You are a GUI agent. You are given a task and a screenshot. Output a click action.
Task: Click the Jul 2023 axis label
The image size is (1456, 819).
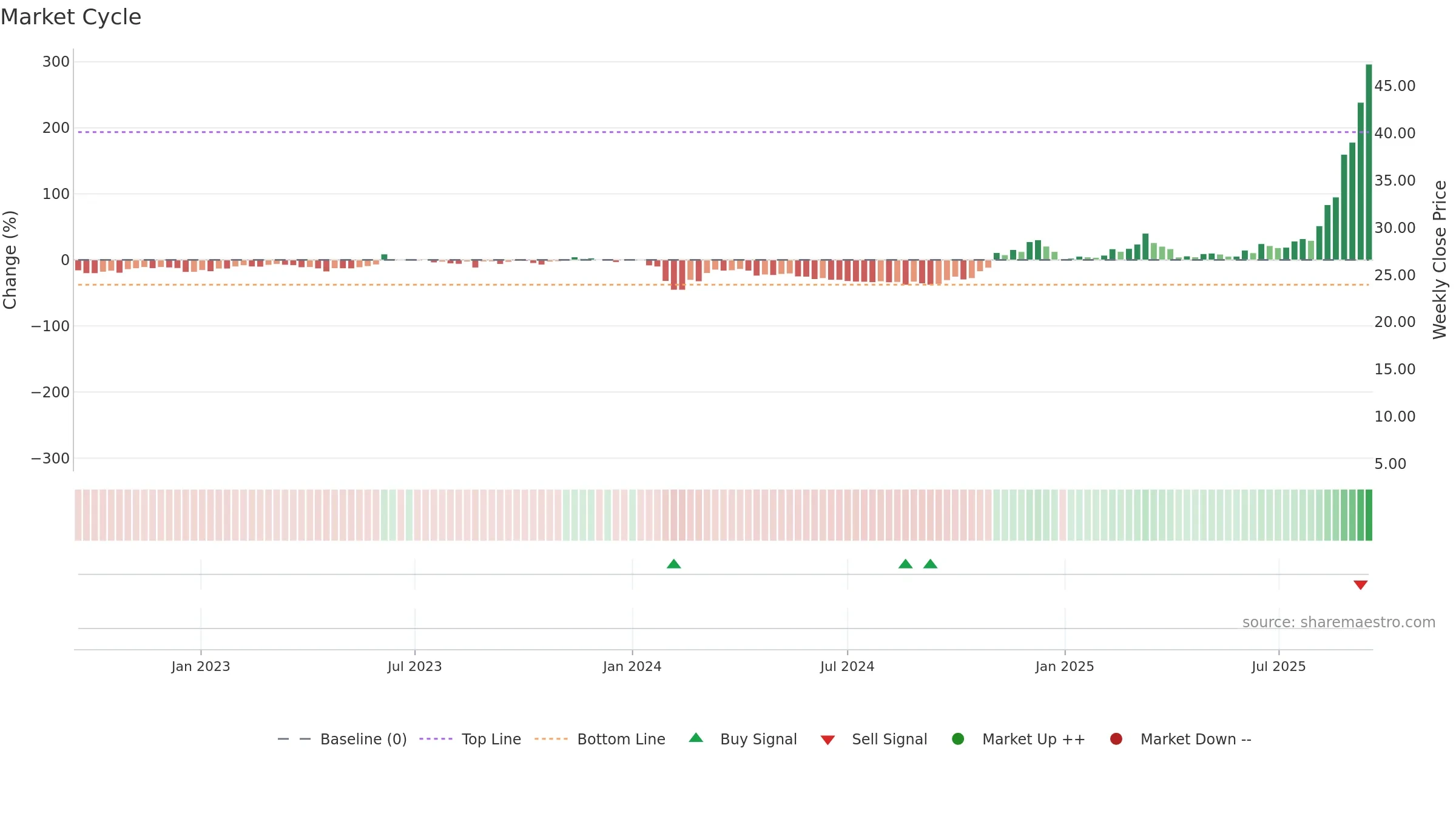415,667
